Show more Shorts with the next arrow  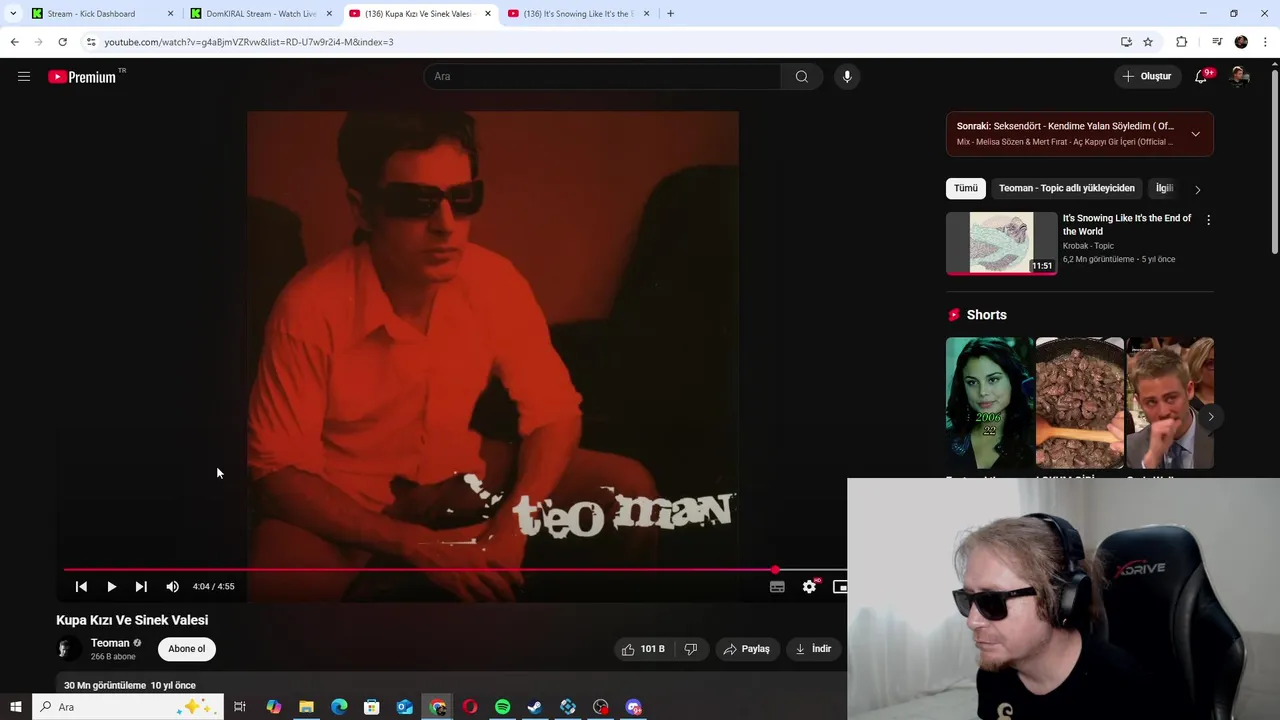1210,417
